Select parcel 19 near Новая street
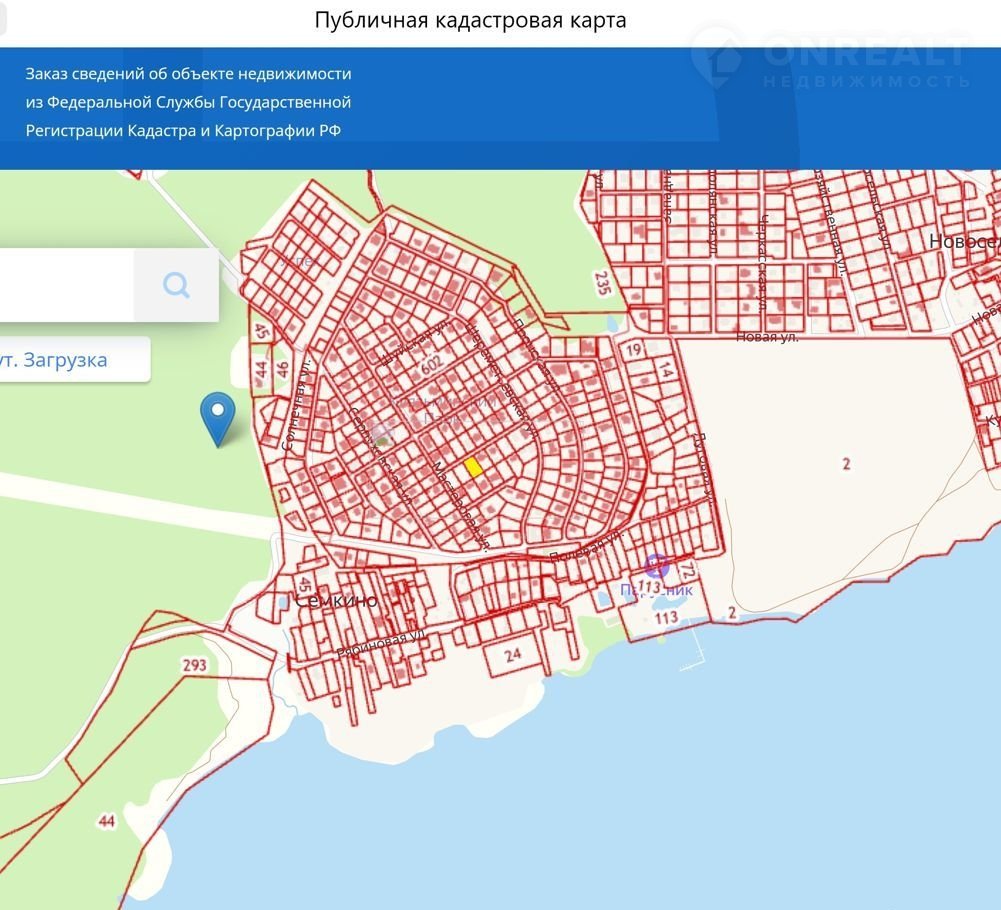 tap(632, 350)
